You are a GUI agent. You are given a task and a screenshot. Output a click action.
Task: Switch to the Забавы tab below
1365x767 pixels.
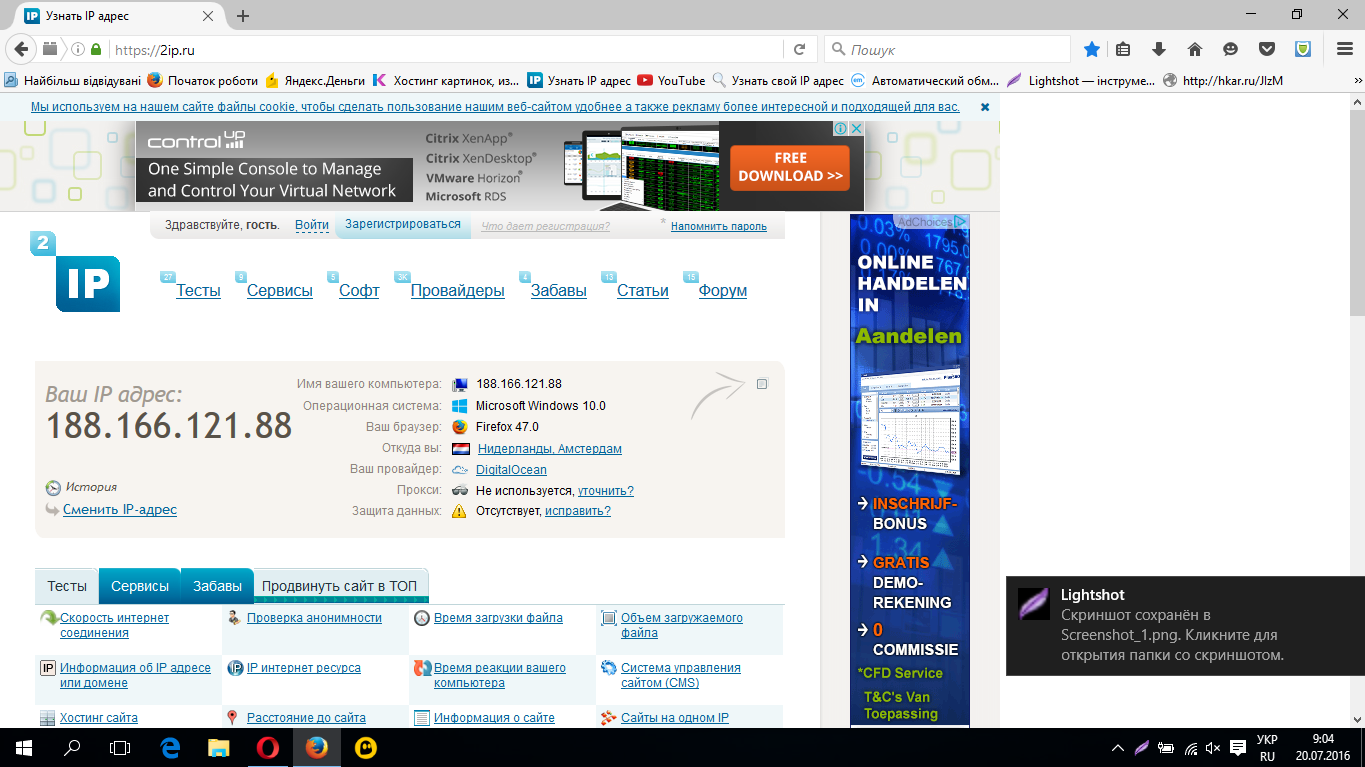217,586
